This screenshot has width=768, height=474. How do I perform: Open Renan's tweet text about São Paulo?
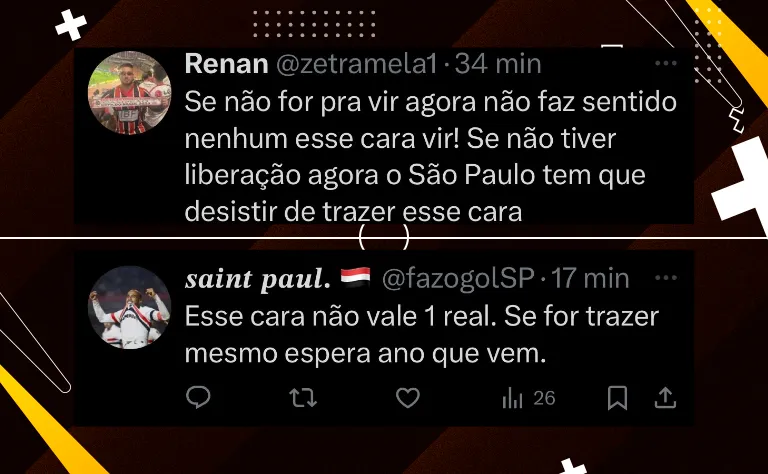(431, 157)
